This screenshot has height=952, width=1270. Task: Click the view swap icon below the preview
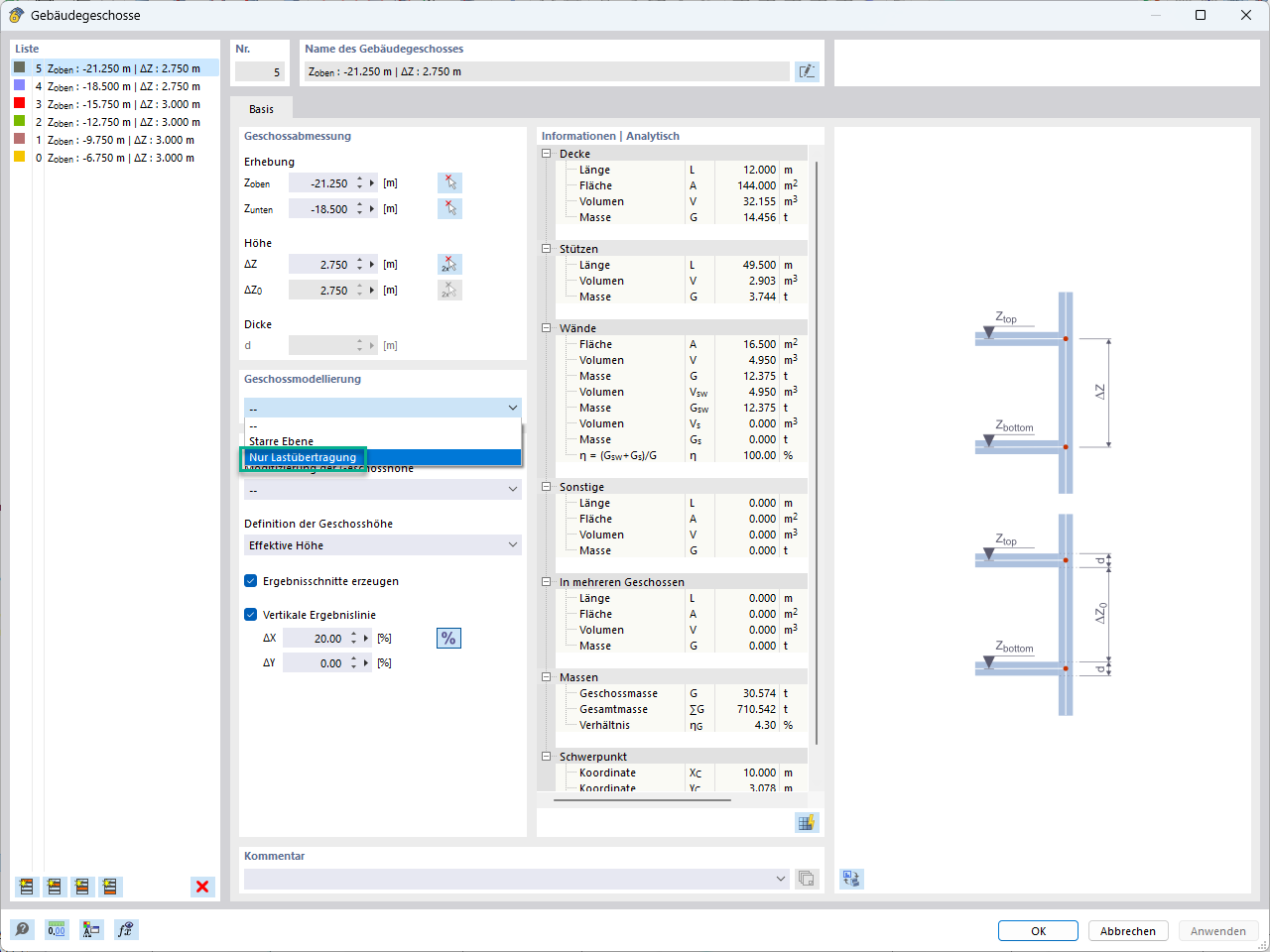point(851,879)
